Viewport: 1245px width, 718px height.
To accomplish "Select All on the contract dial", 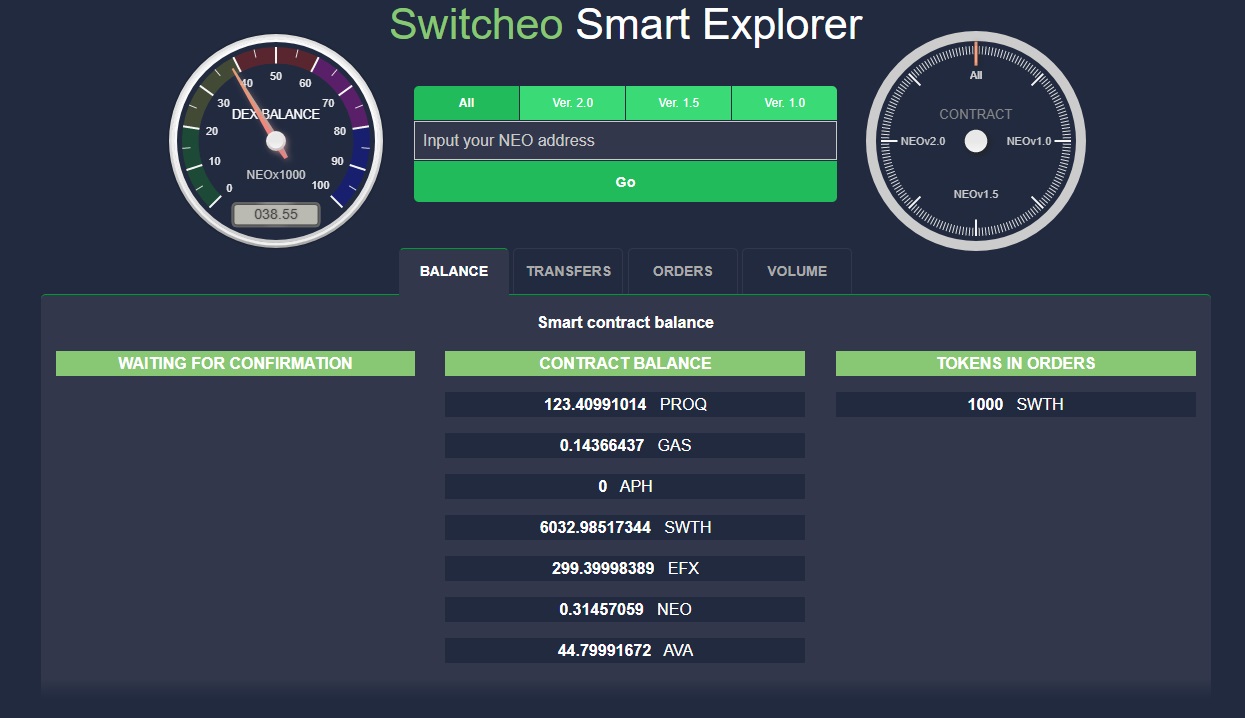I will point(976,75).
